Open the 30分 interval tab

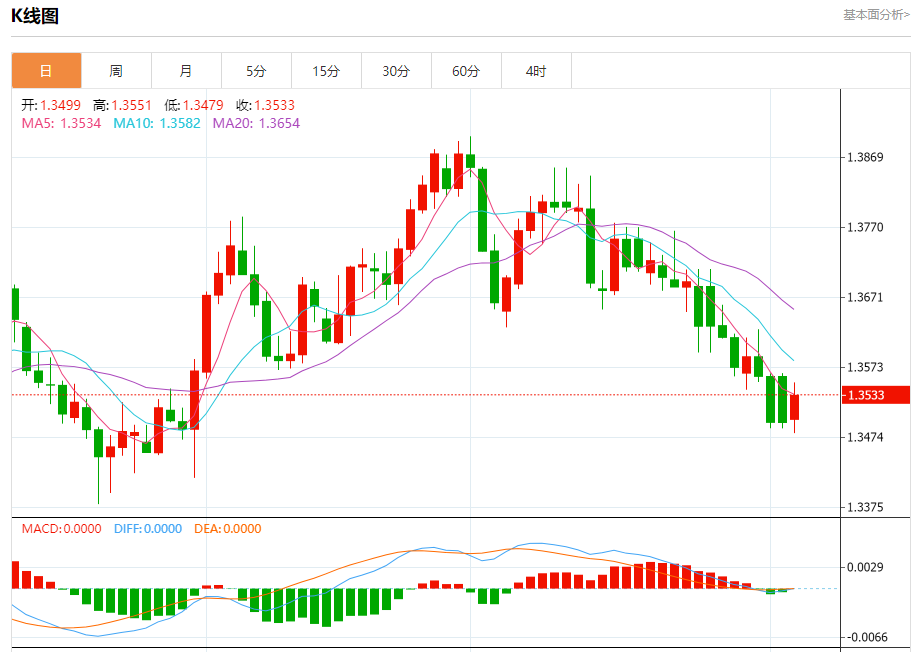tap(397, 71)
